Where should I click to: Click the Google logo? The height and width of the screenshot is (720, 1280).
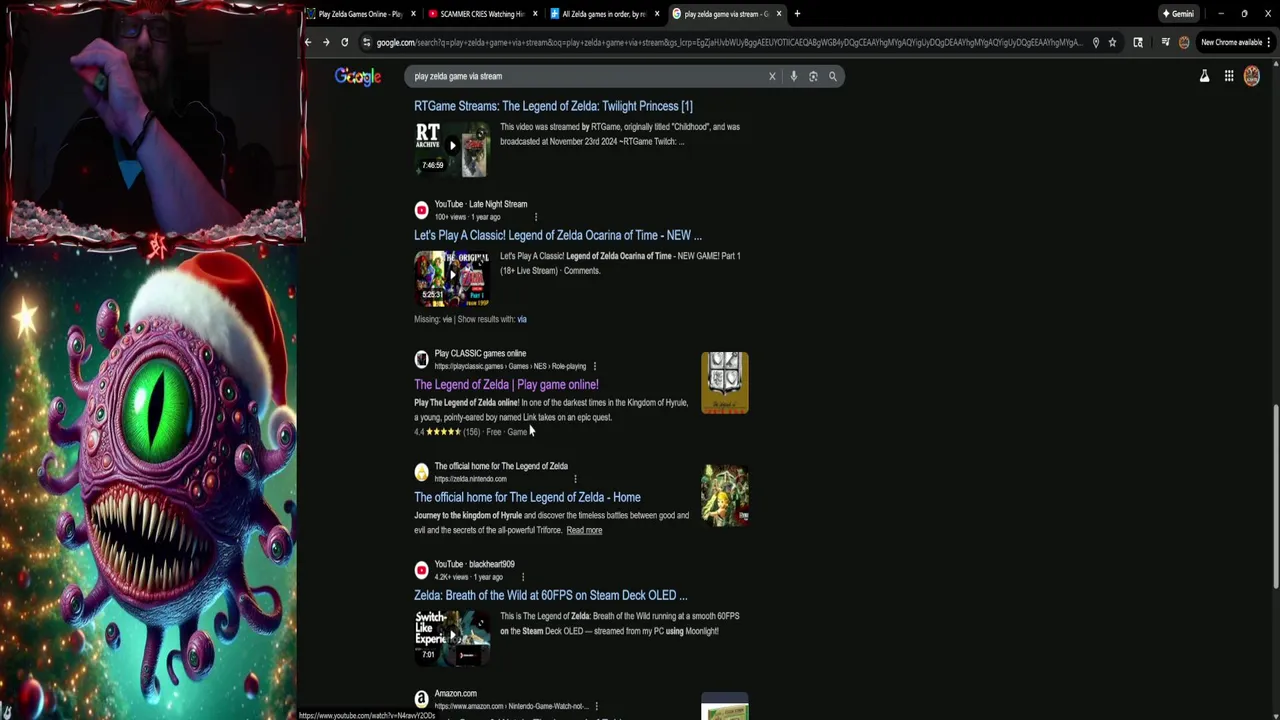[358, 77]
